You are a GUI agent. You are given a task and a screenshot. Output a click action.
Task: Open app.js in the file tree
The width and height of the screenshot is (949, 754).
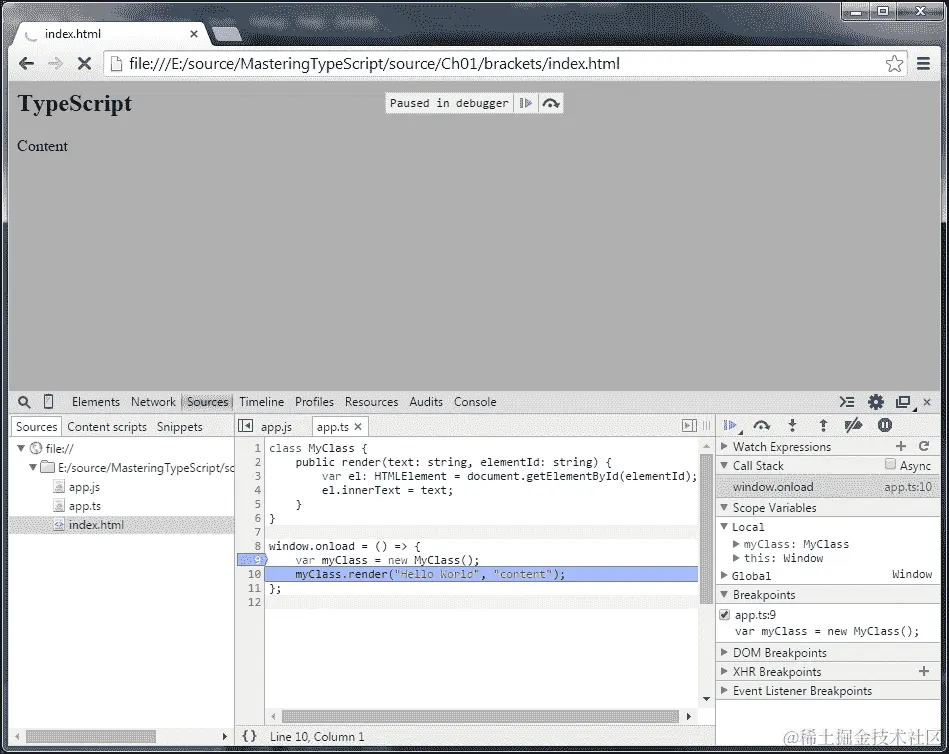click(84, 487)
